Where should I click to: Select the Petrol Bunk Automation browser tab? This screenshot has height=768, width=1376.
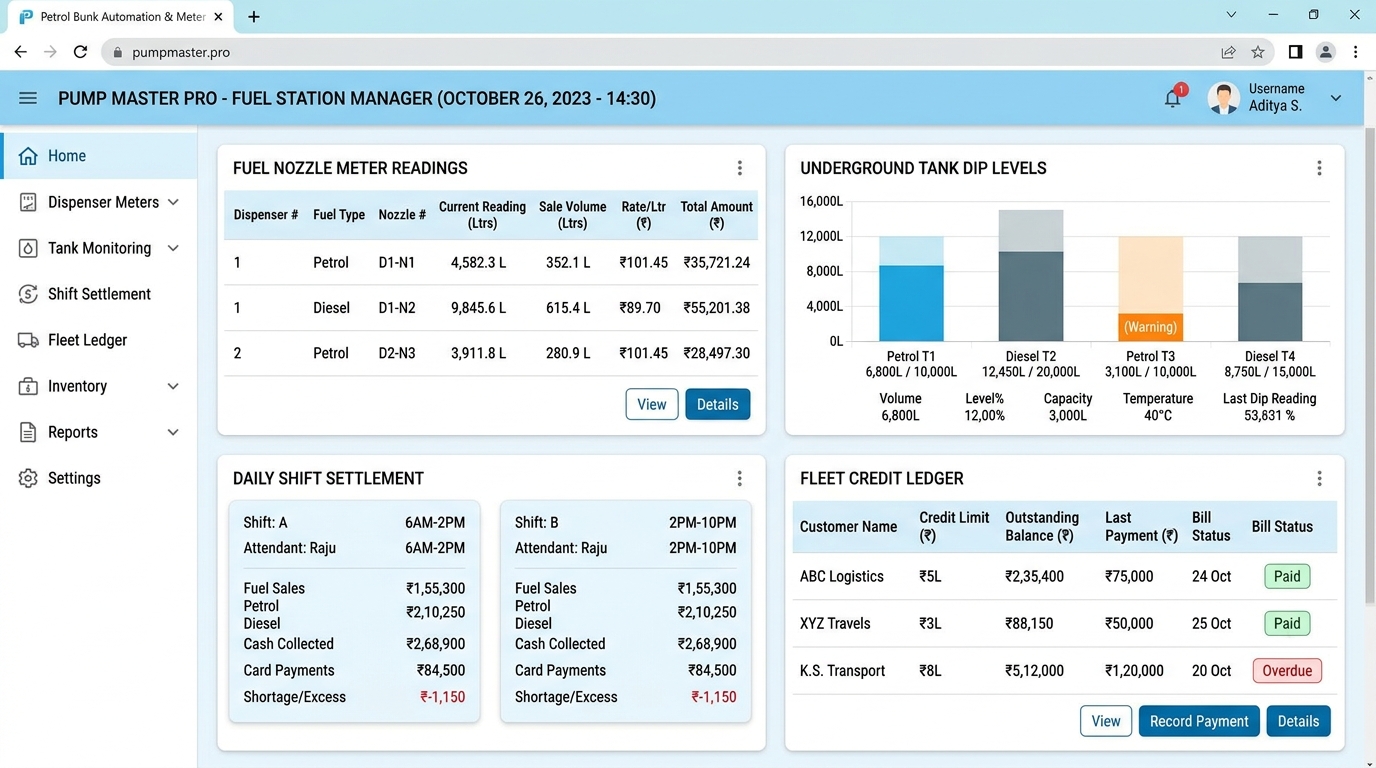pos(121,17)
